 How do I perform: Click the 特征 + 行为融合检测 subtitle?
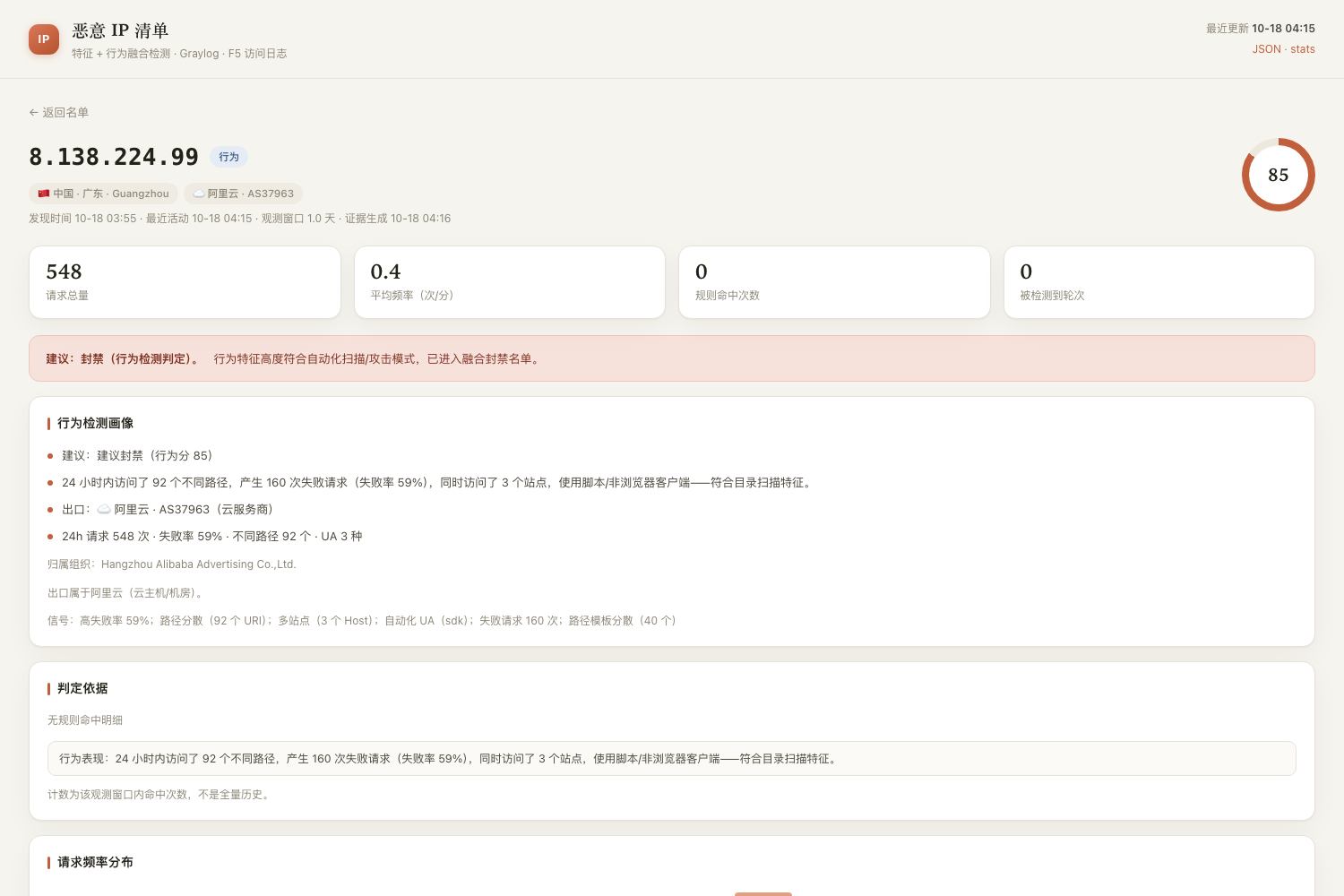[179, 54]
